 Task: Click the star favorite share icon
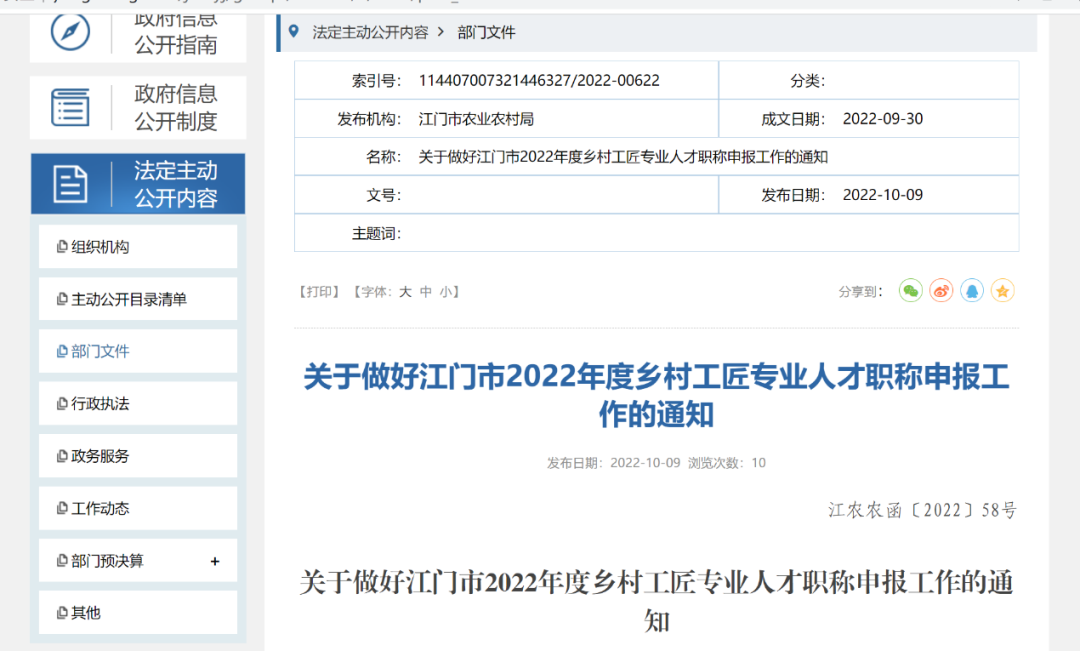pos(1002,290)
